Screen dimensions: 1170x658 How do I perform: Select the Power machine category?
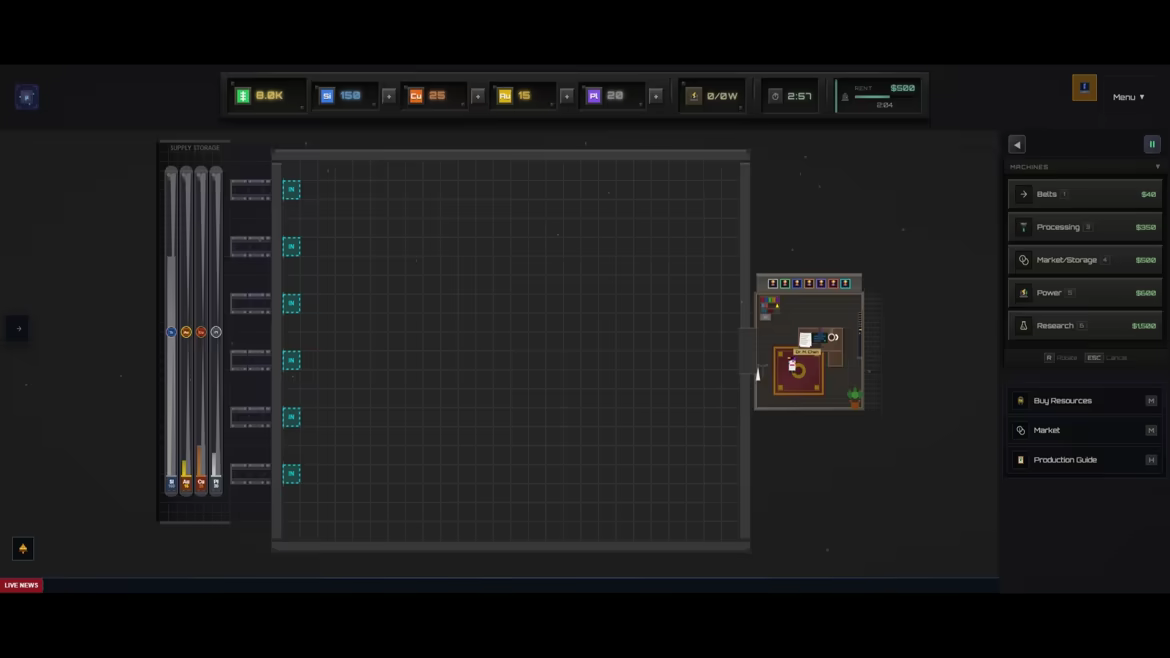1085,292
